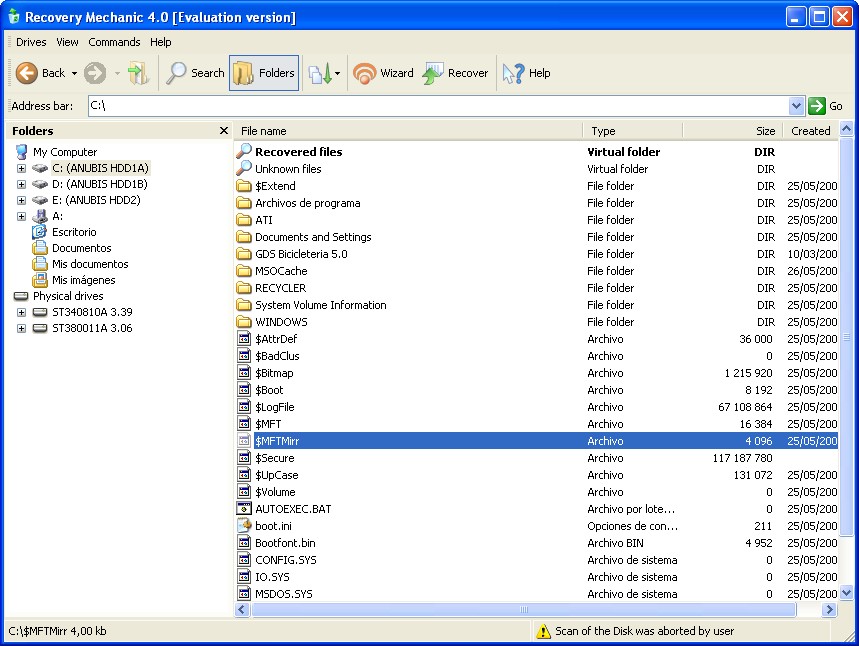859x646 pixels.
Task: Click the My Computer icon in tree
Action: click(x=22, y=152)
